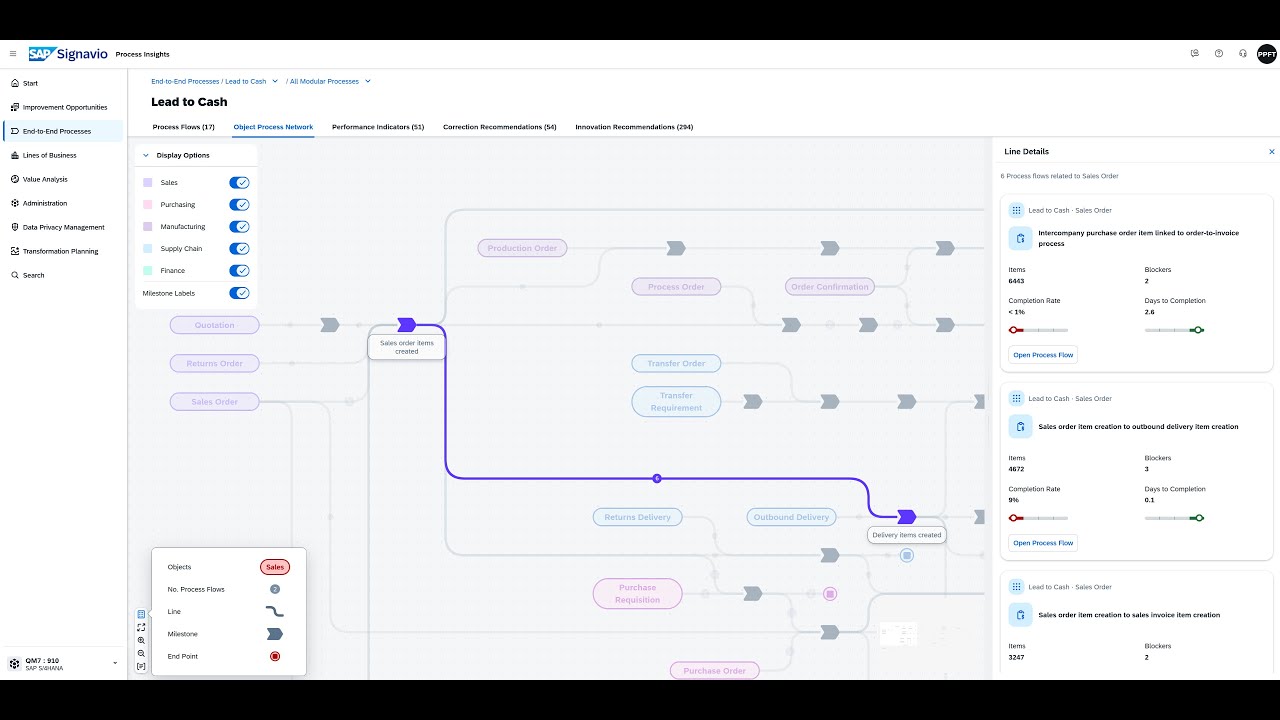Go to Start in the sidebar

63,83
